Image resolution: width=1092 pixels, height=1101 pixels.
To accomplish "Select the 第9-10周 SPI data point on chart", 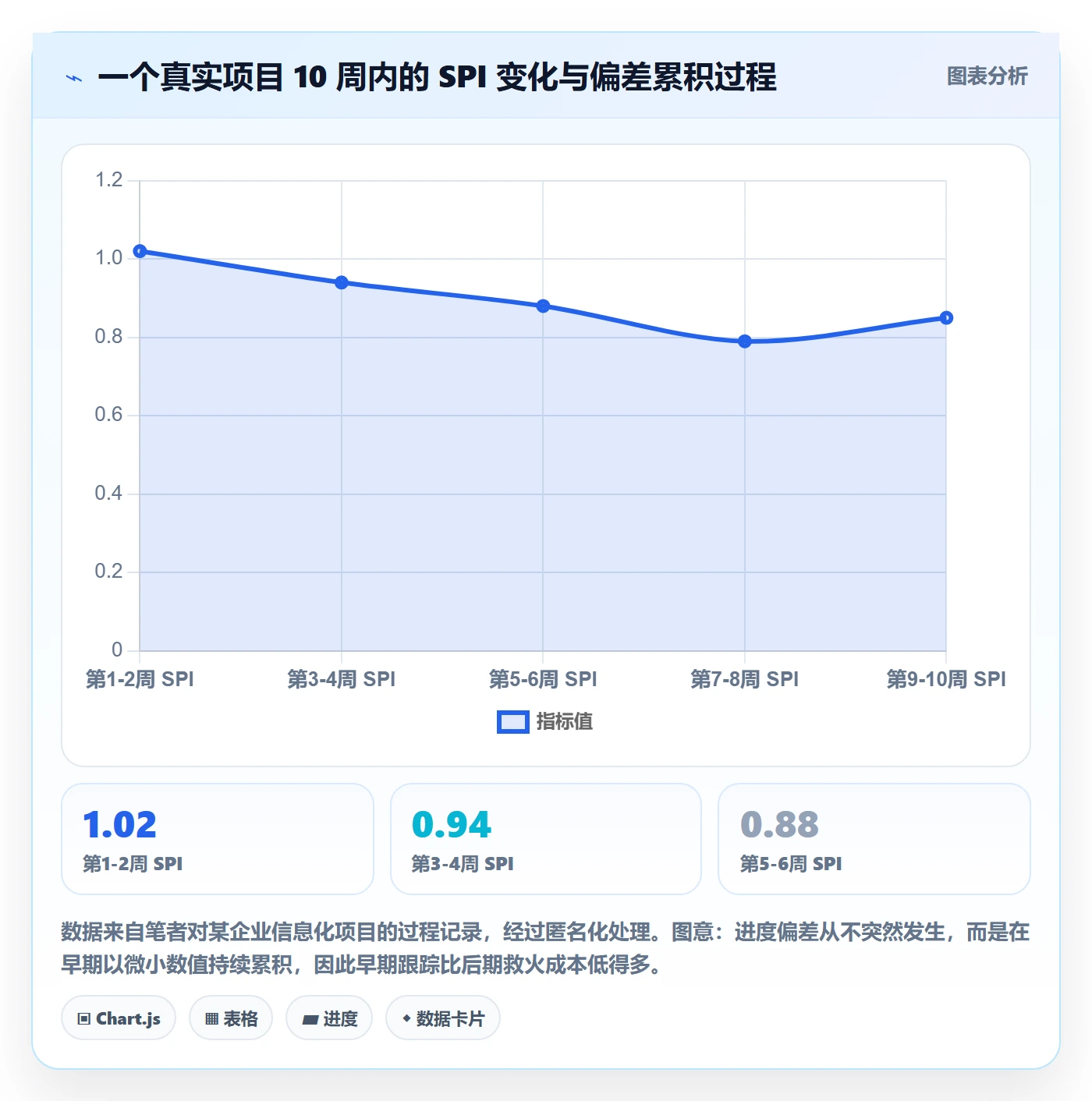I will [x=946, y=318].
